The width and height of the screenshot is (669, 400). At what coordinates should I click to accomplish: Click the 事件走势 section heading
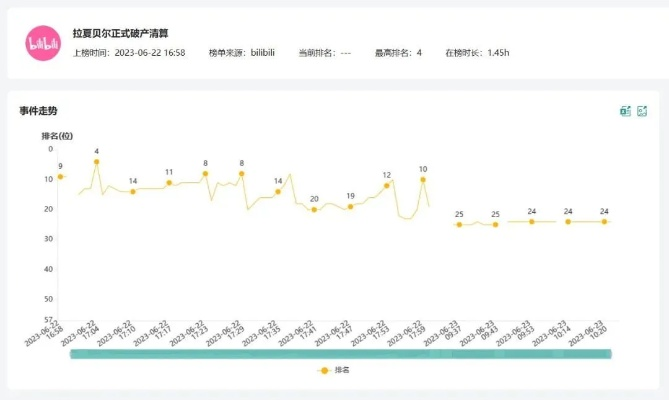point(38,110)
